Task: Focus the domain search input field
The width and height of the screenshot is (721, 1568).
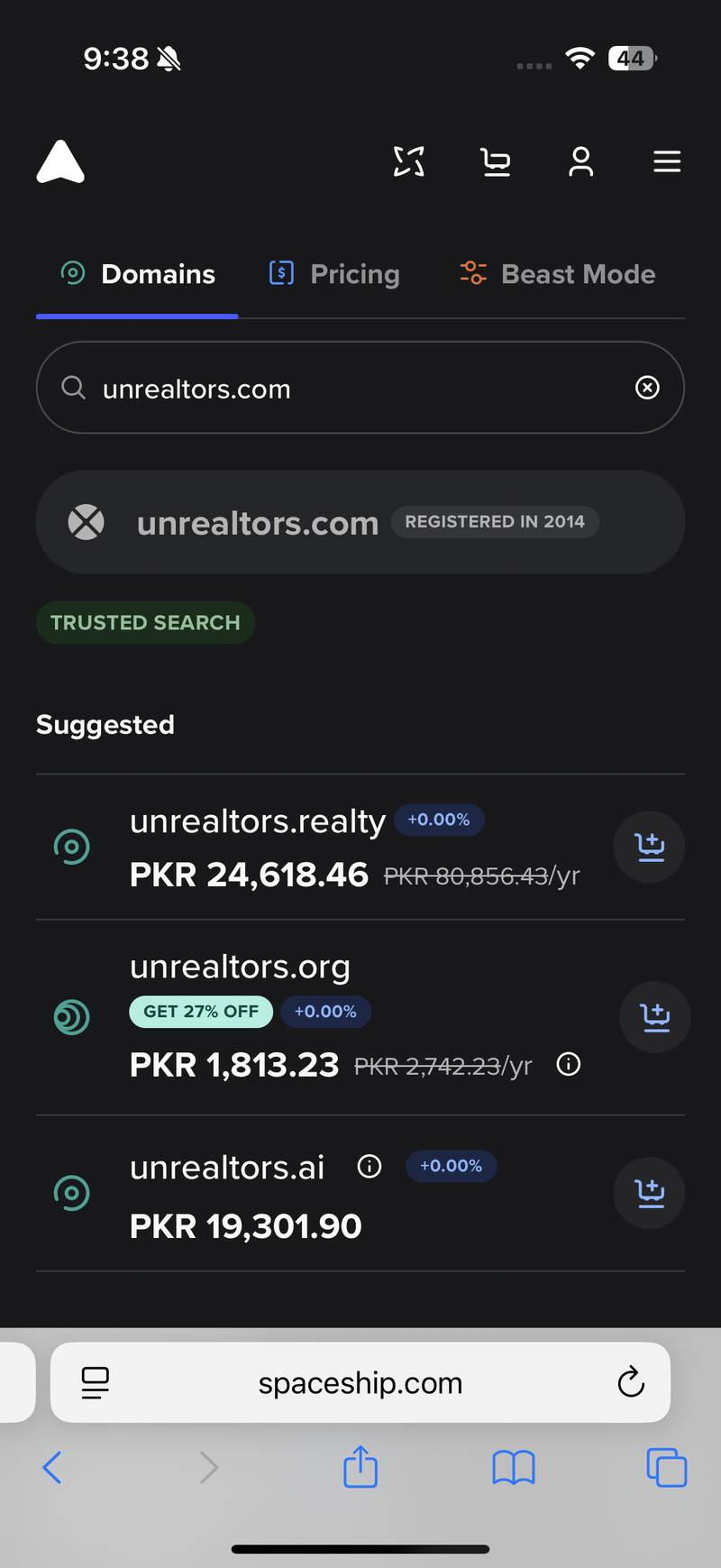Action: tap(342, 389)
